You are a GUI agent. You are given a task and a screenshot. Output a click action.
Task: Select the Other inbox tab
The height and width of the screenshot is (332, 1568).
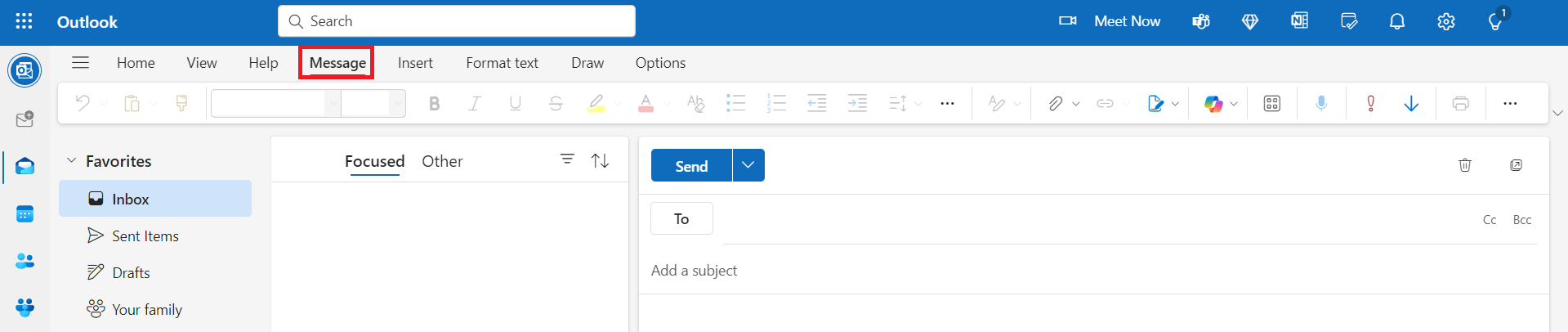[x=442, y=161]
